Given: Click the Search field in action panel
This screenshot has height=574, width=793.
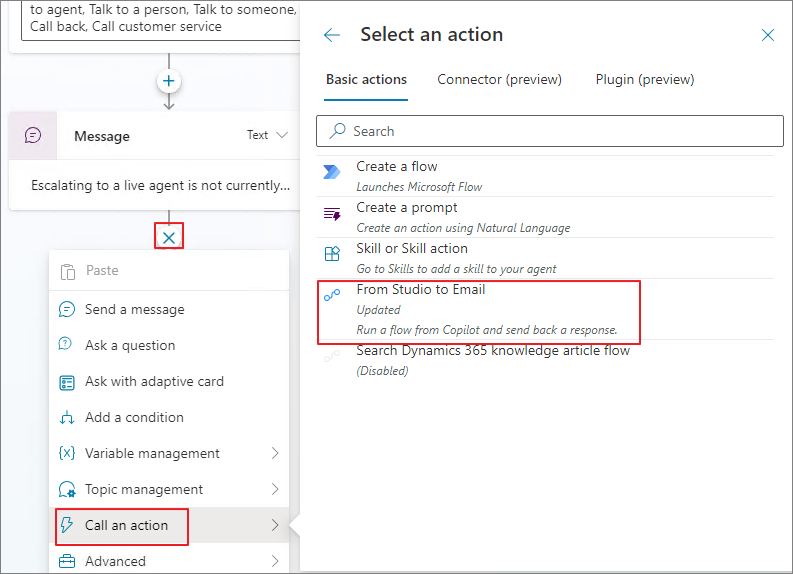Looking at the screenshot, I should click(550, 131).
